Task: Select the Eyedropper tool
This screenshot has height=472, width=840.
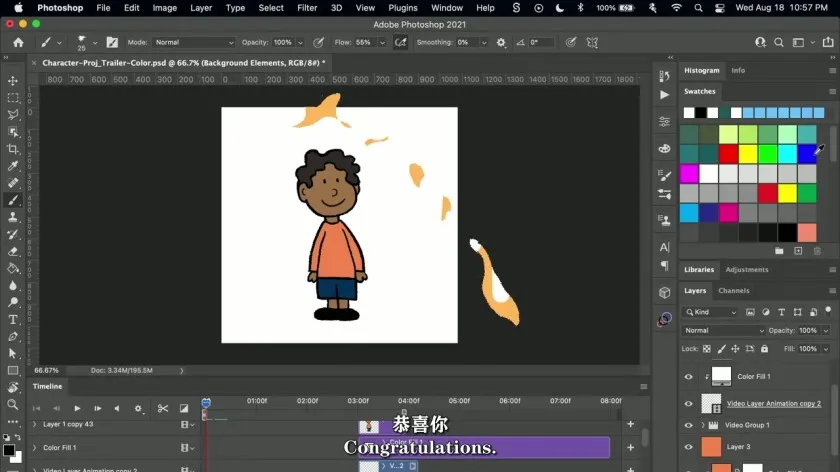Action: click(13, 166)
